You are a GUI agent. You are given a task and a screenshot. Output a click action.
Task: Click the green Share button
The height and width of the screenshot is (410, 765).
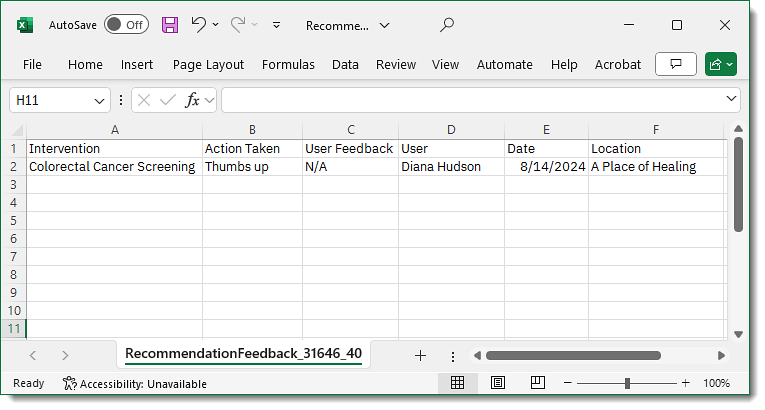pyautogui.click(x=721, y=64)
